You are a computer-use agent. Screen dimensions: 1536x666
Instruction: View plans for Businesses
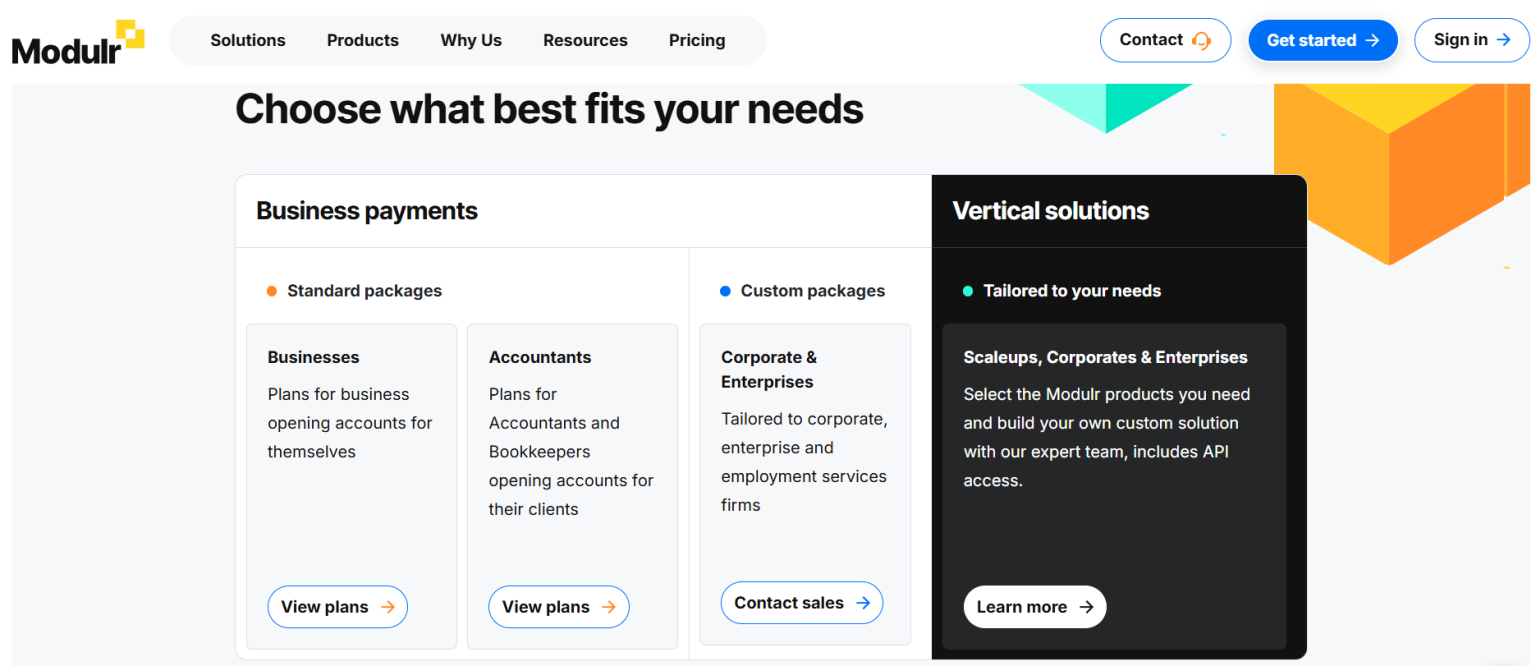337,607
